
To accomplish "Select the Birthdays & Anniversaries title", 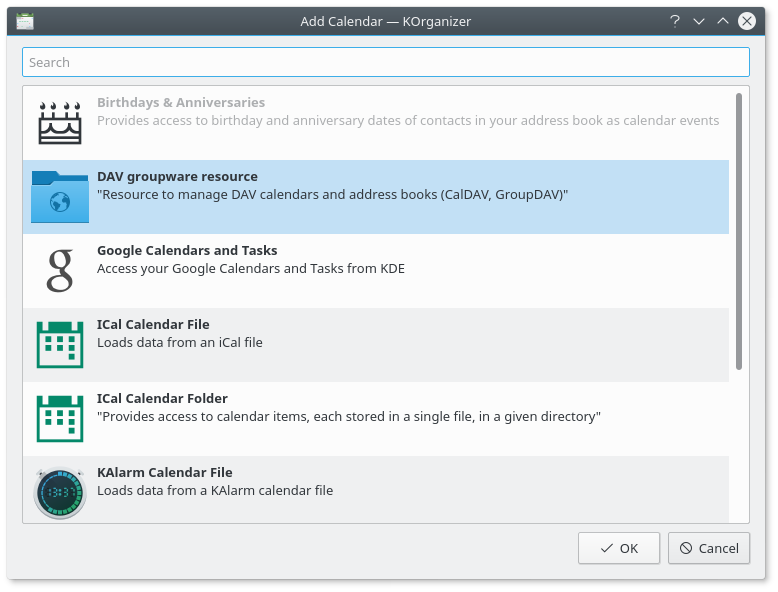I will coord(181,103).
